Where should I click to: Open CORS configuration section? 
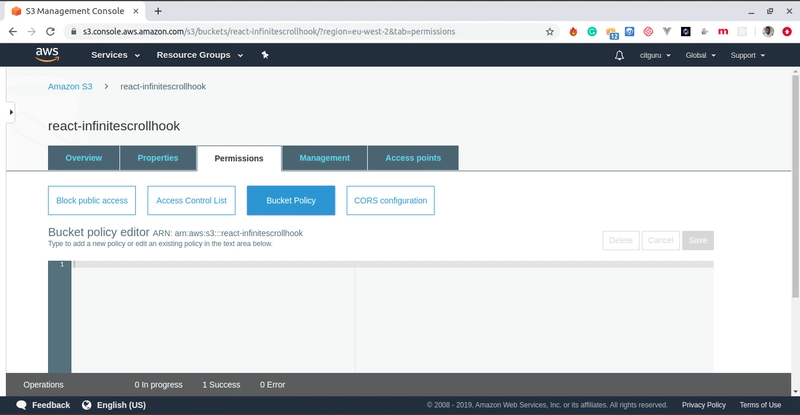tap(390, 201)
